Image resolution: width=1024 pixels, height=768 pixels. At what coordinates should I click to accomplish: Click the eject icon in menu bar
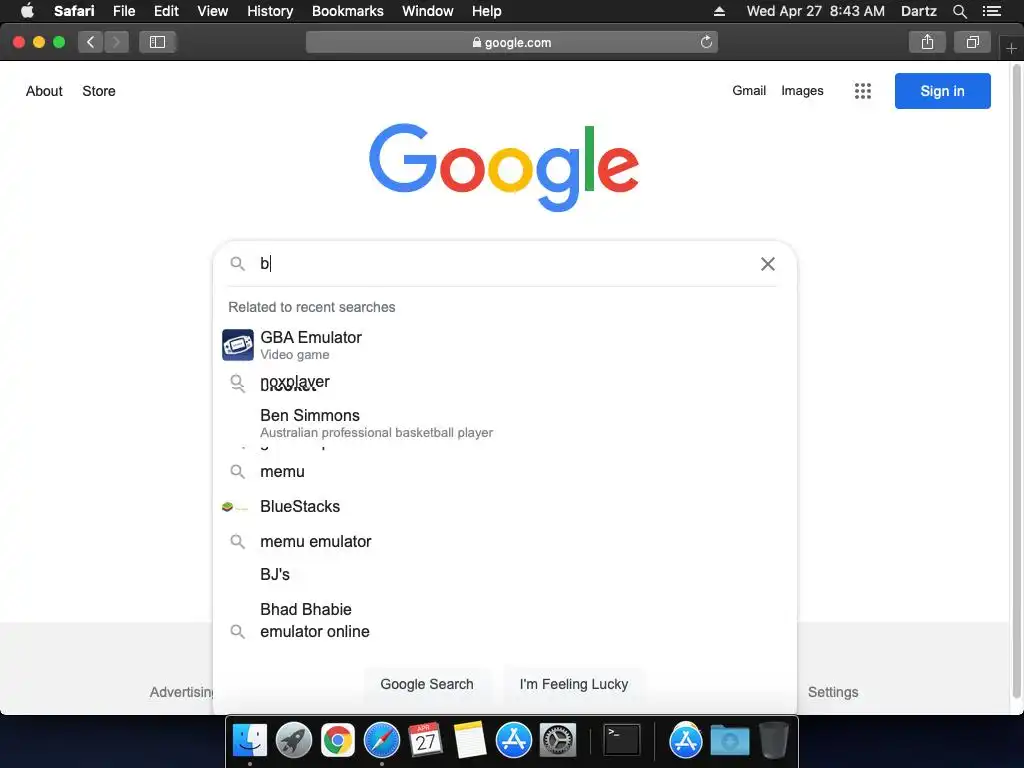pyautogui.click(x=719, y=11)
